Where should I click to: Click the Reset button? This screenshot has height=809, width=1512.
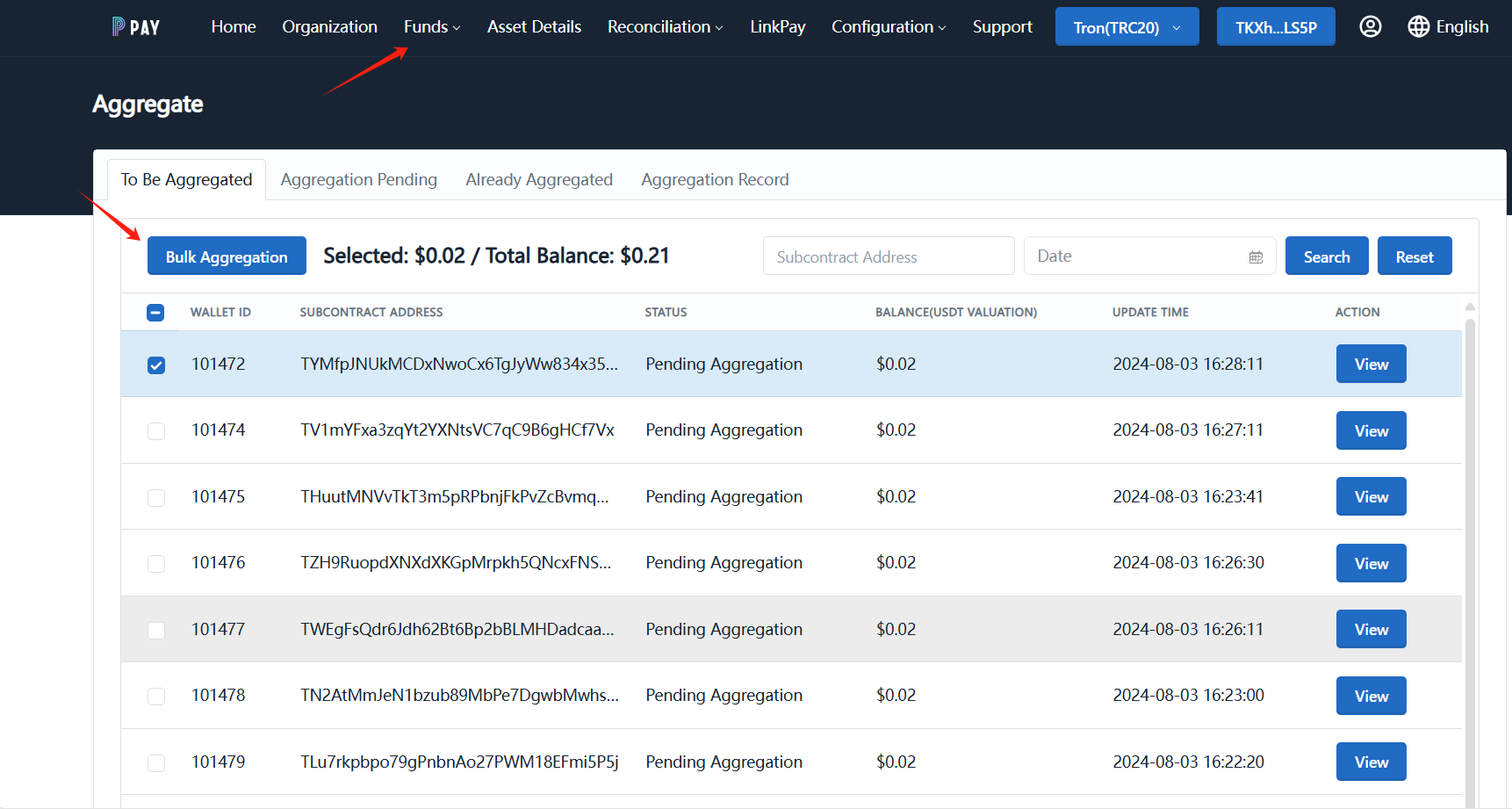pyautogui.click(x=1415, y=256)
